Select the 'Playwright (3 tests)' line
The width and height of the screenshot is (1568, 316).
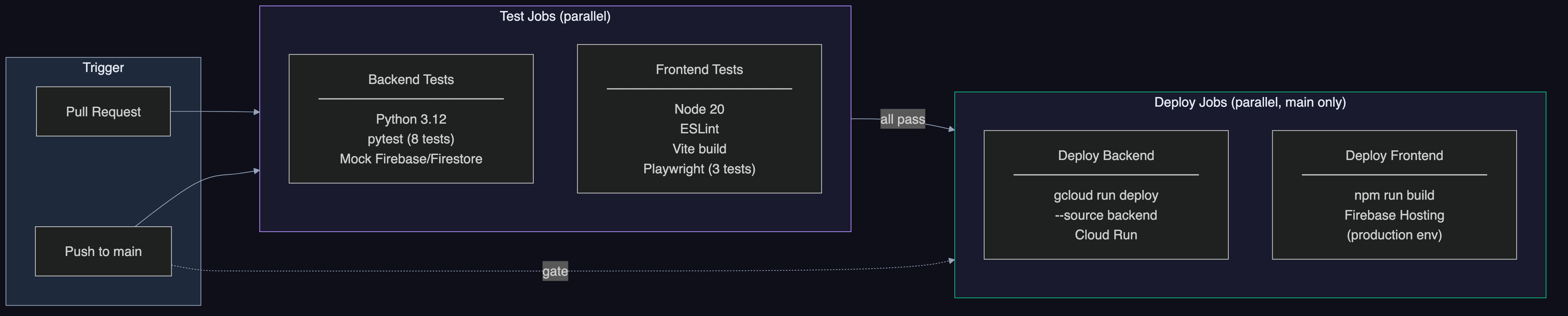click(699, 169)
